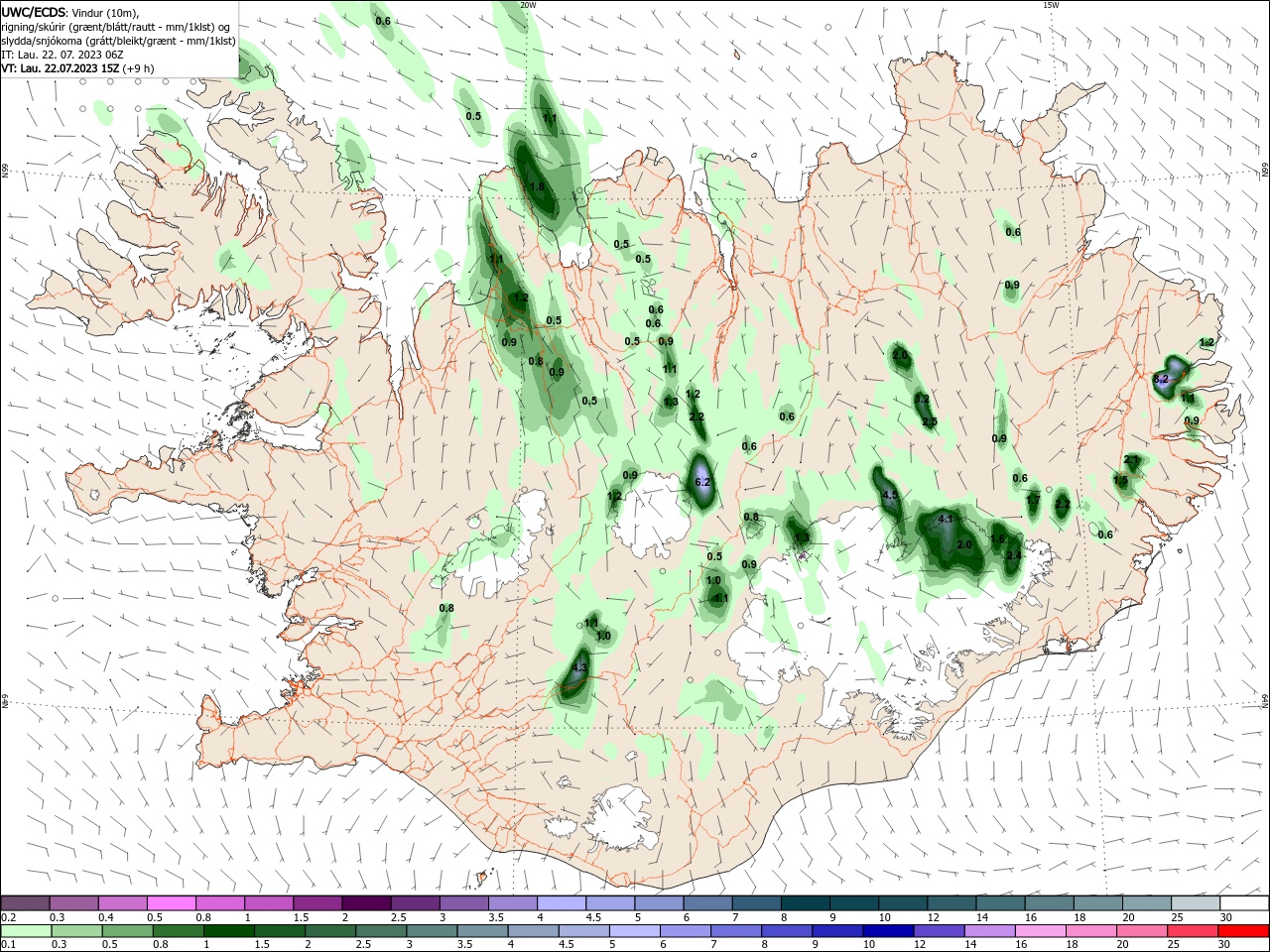Pick the bright magenta-pink swatch in upper legend
This screenshot has width=1270, height=952.
point(171,902)
